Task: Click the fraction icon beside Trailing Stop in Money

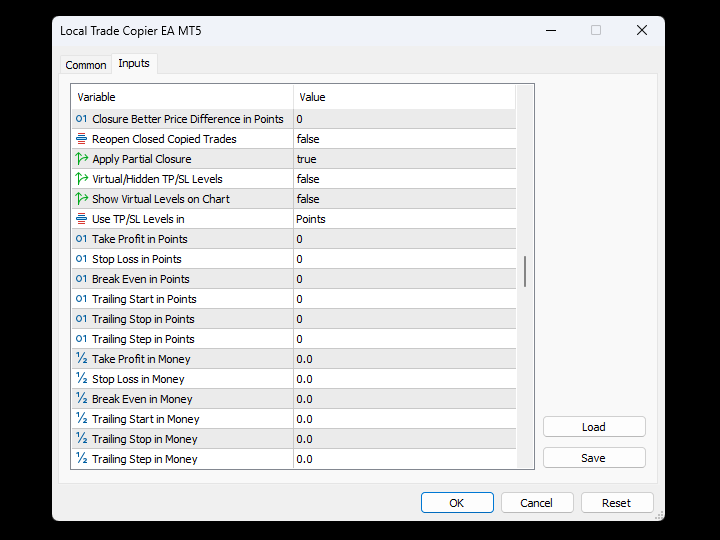Action: [x=81, y=439]
